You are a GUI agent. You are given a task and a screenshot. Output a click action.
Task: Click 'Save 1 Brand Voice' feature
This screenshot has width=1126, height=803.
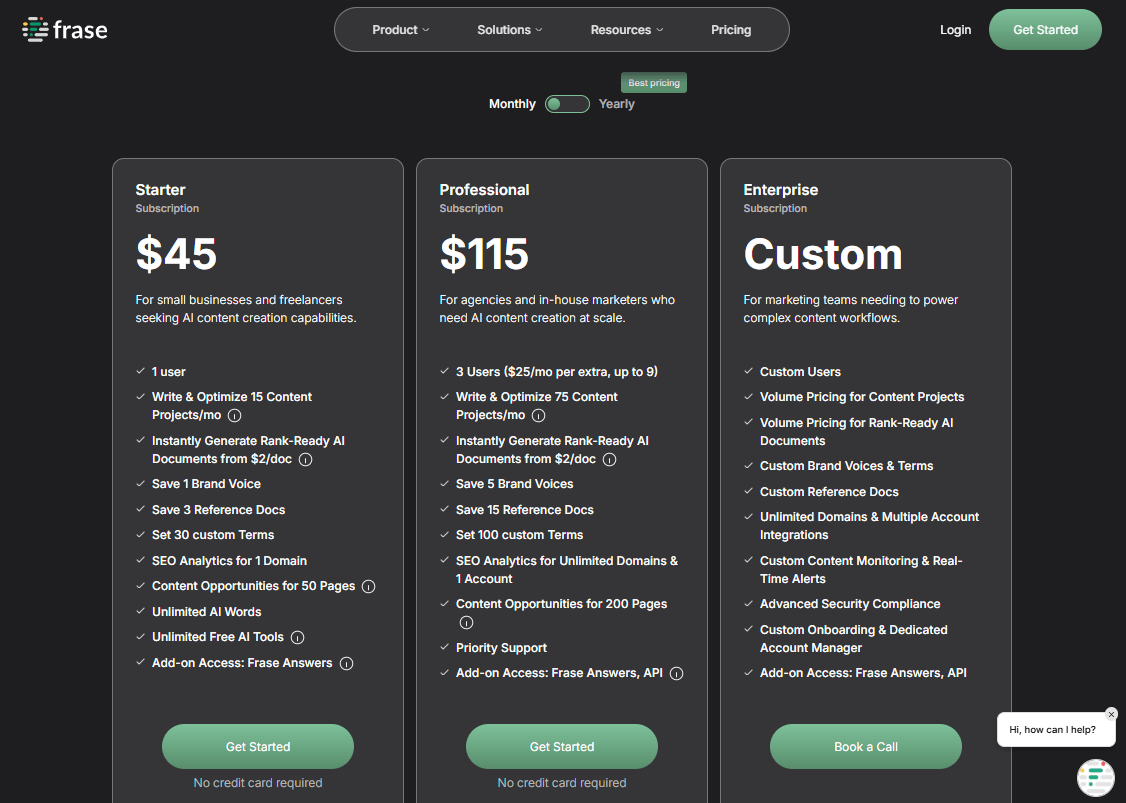coord(206,484)
